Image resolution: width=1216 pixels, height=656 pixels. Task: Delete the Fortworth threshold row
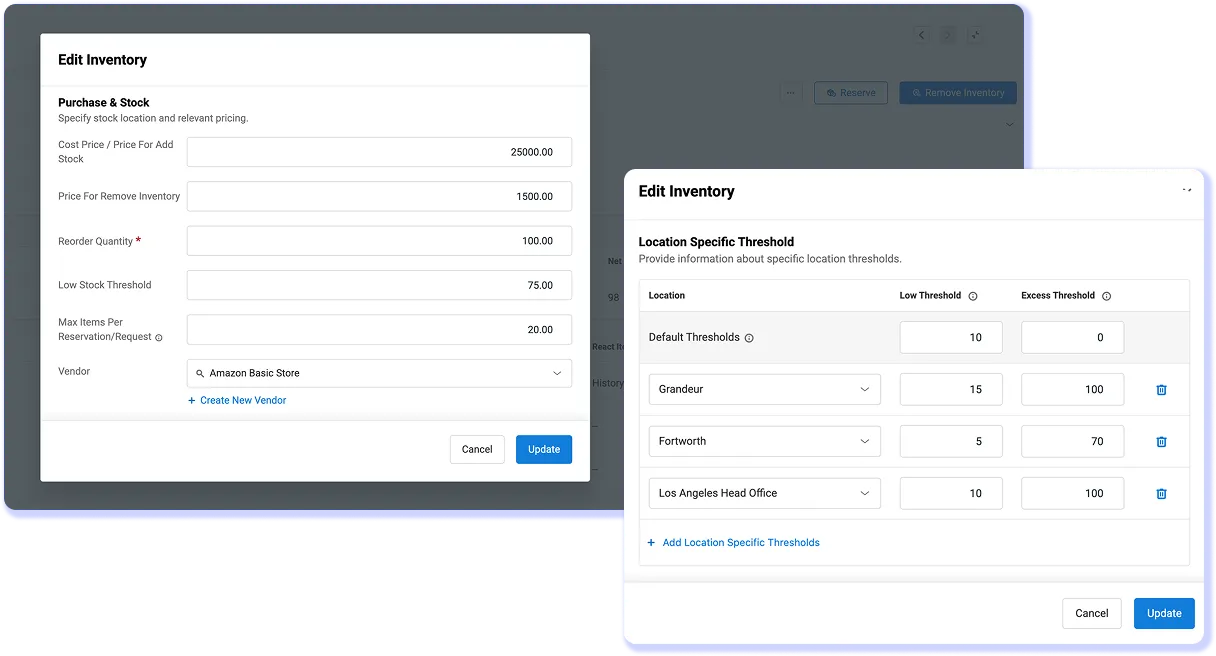point(1161,441)
